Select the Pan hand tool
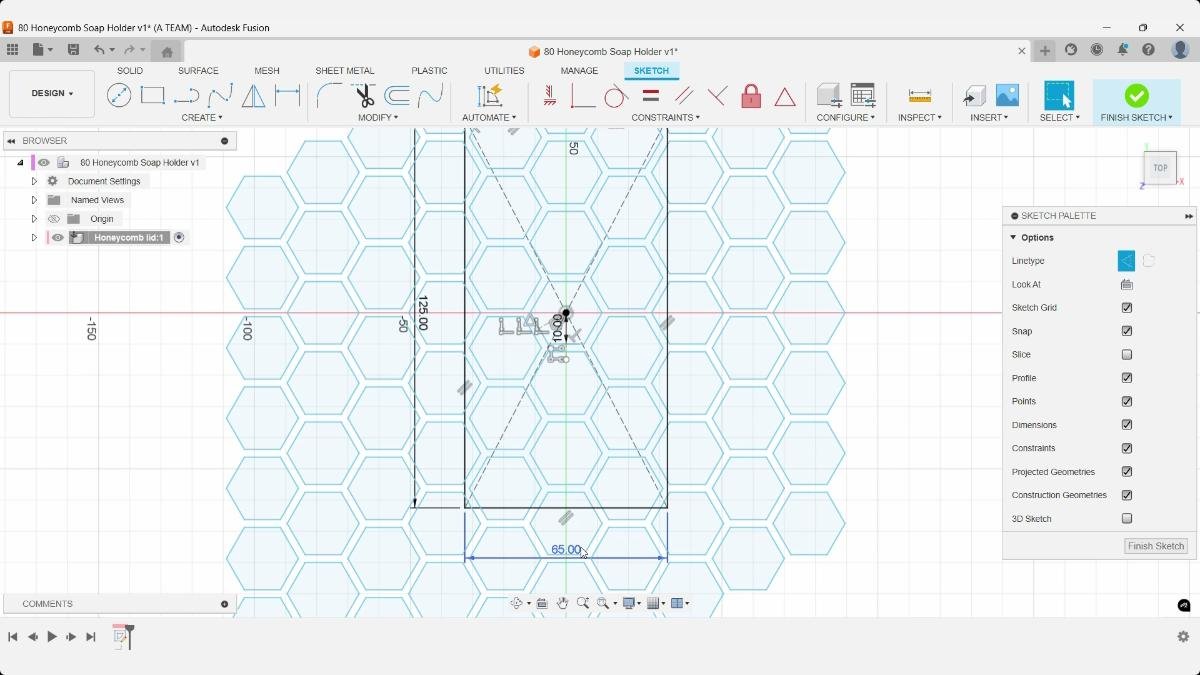 point(563,603)
